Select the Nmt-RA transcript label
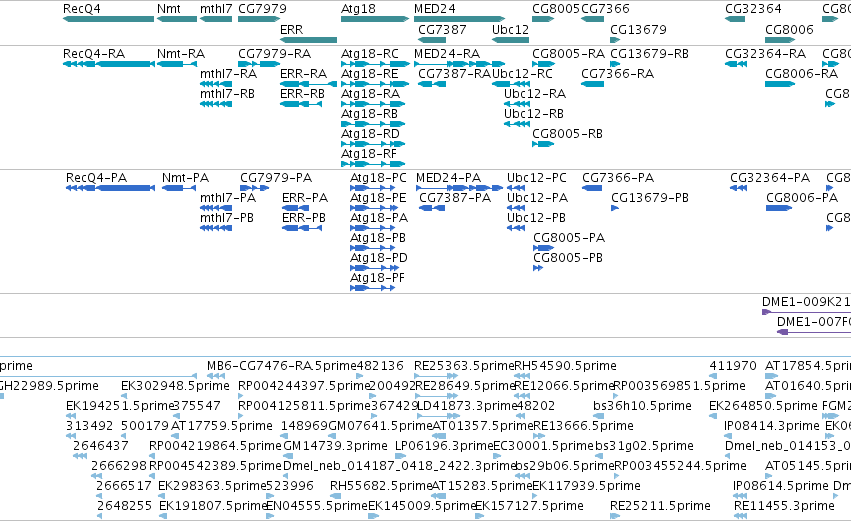 click(181, 54)
